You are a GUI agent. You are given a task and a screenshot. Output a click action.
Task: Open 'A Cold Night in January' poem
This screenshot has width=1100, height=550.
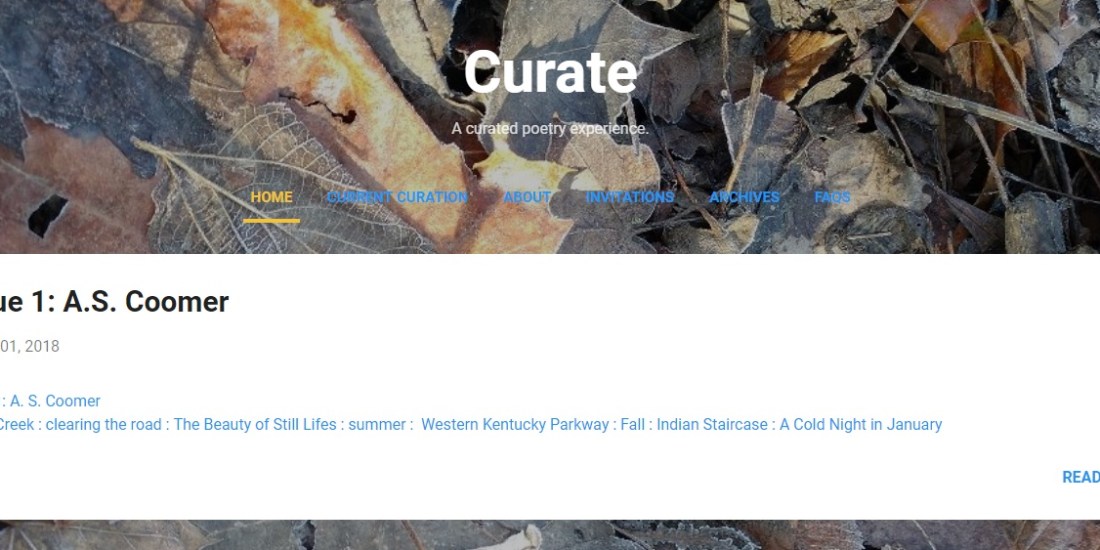pos(861,424)
